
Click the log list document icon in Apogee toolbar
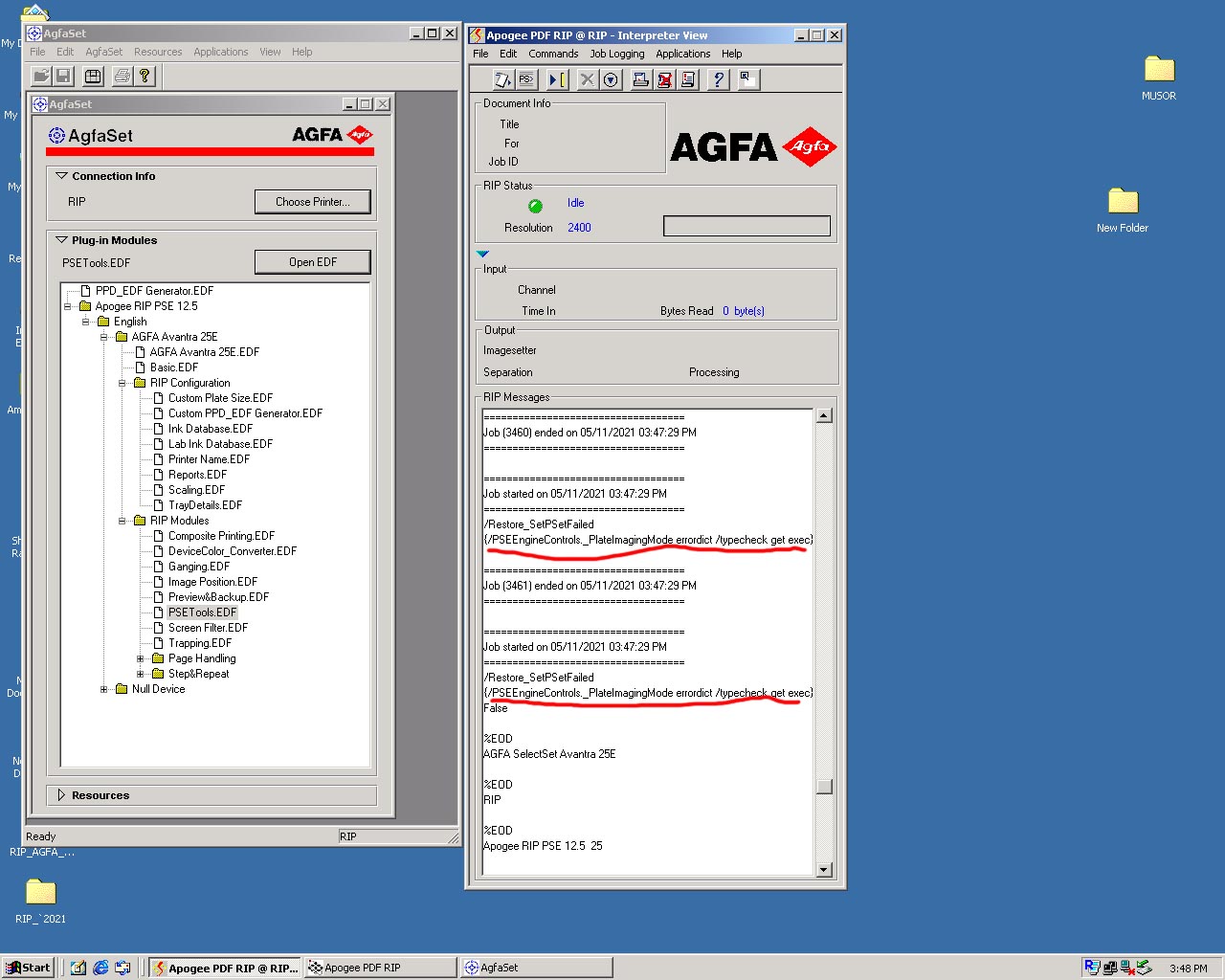coord(687,79)
